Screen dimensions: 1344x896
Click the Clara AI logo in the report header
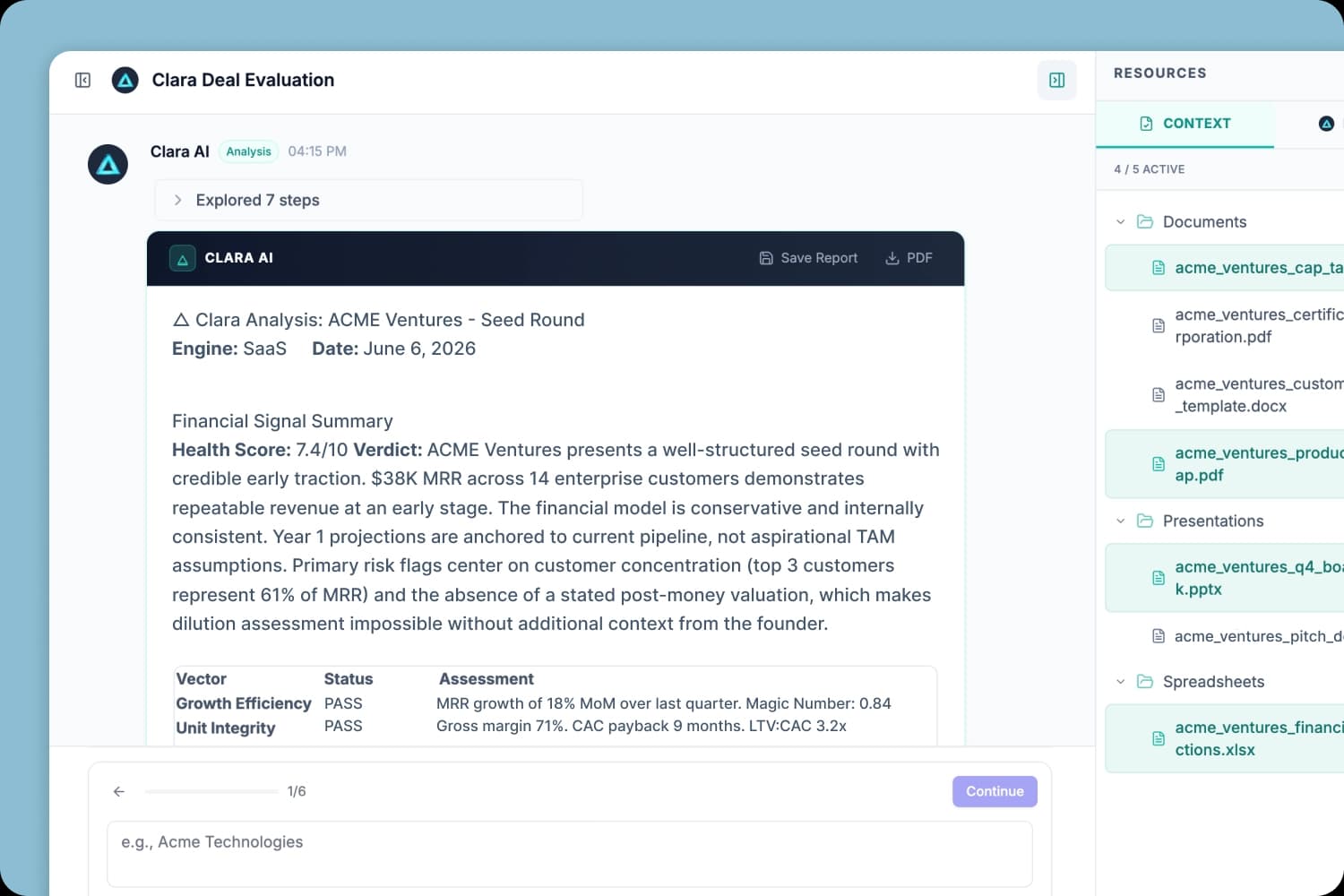pyautogui.click(x=182, y=258)
